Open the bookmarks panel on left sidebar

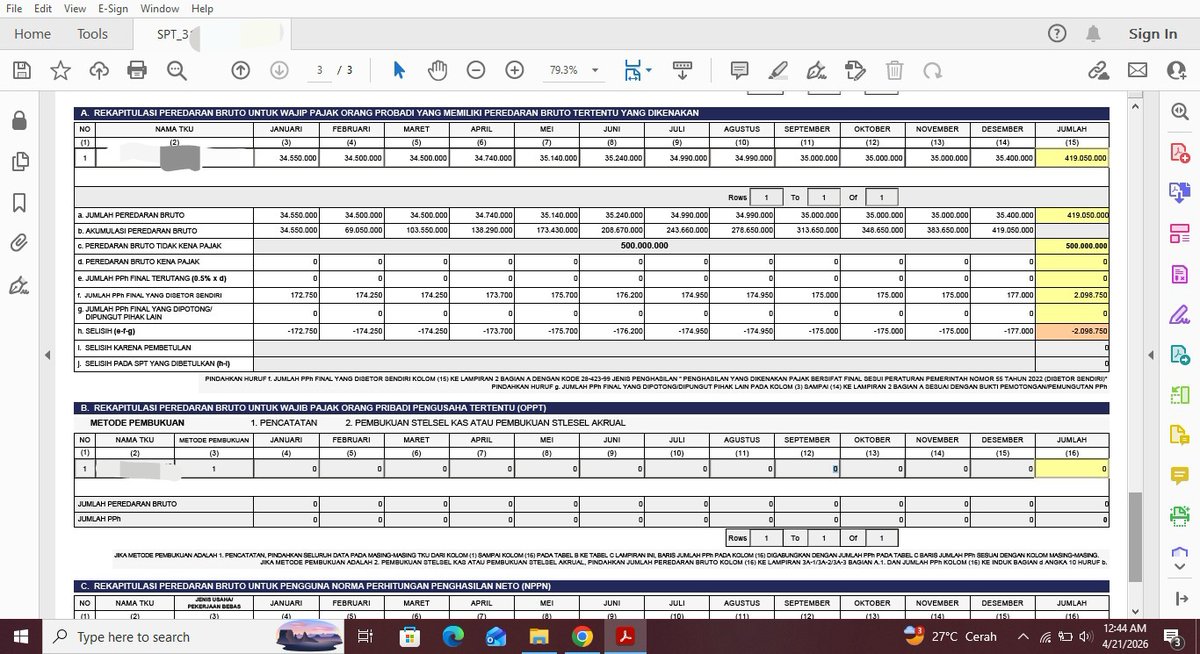tap(18, 202)
